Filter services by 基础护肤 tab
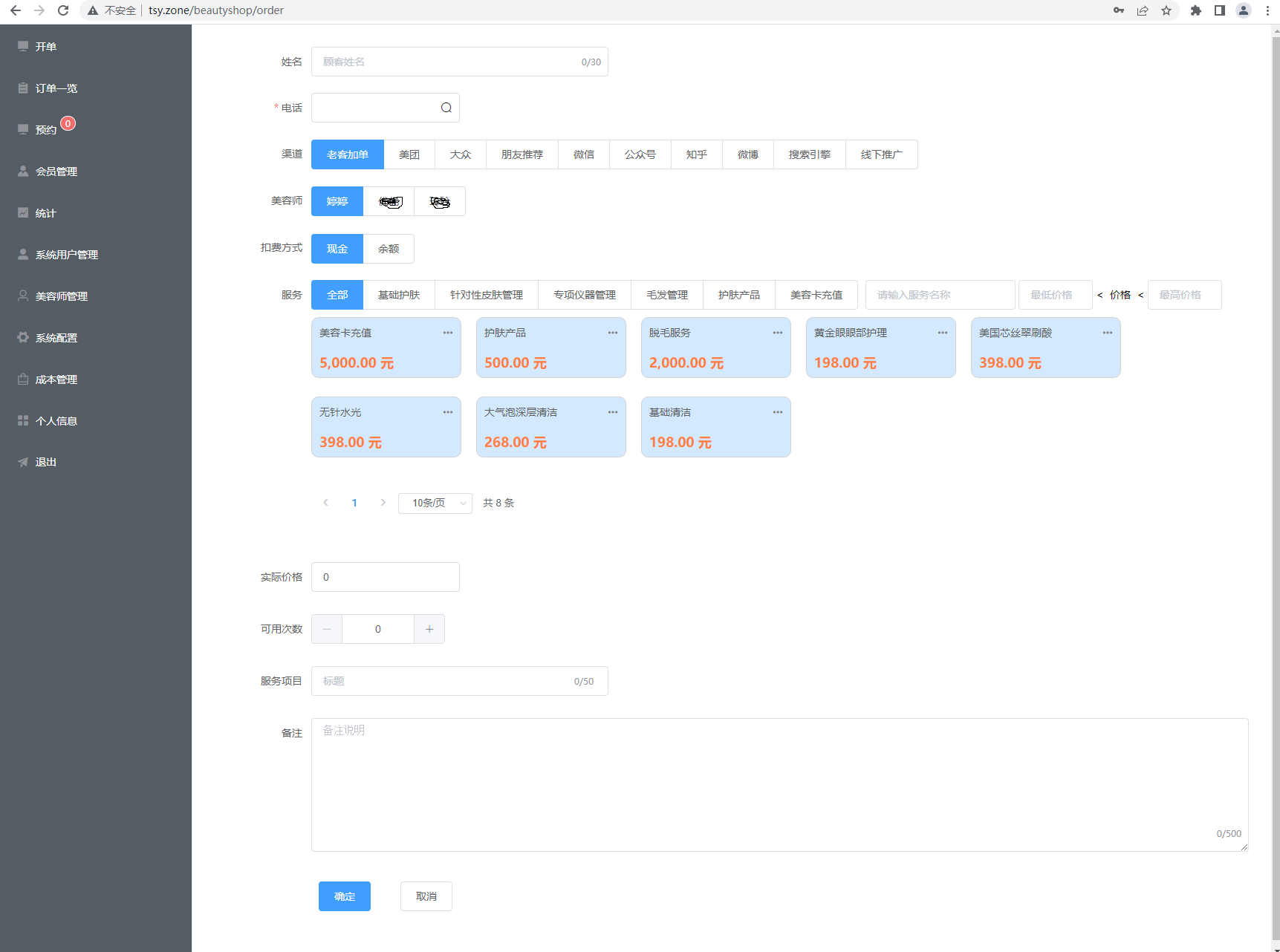 [399, 295]
